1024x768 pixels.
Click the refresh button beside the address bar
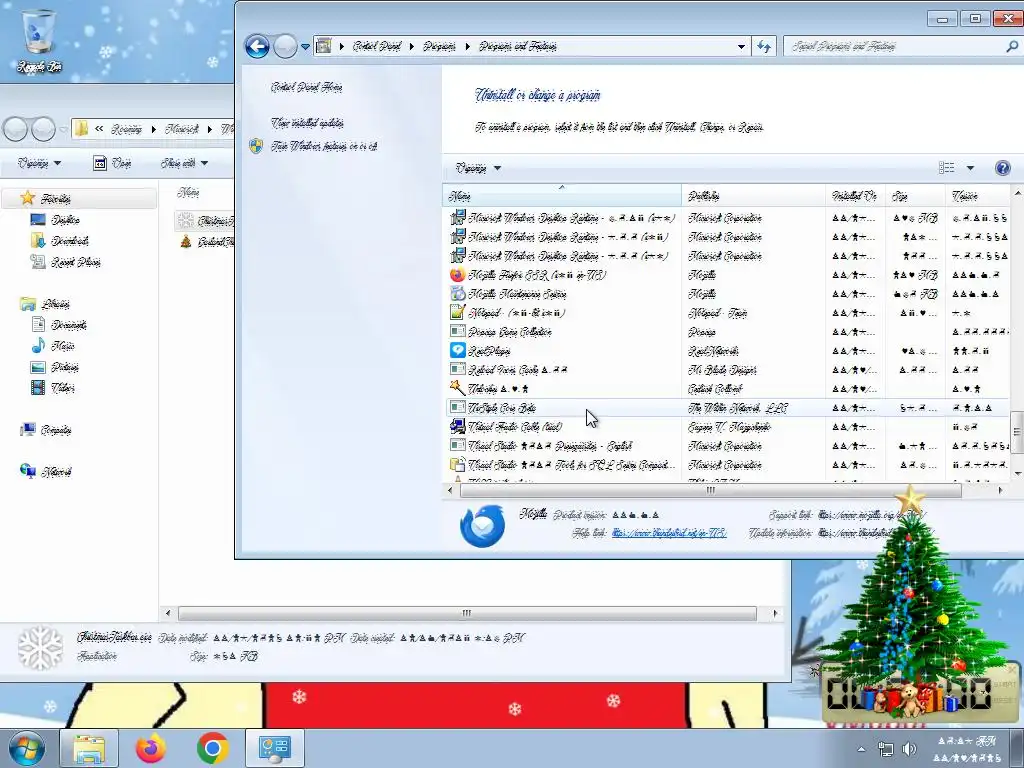764,46
